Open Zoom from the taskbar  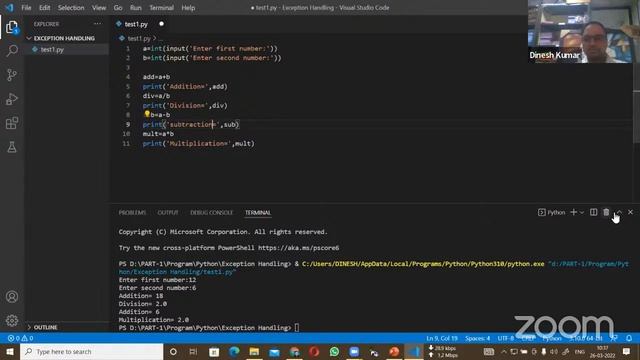coord(354,351)
